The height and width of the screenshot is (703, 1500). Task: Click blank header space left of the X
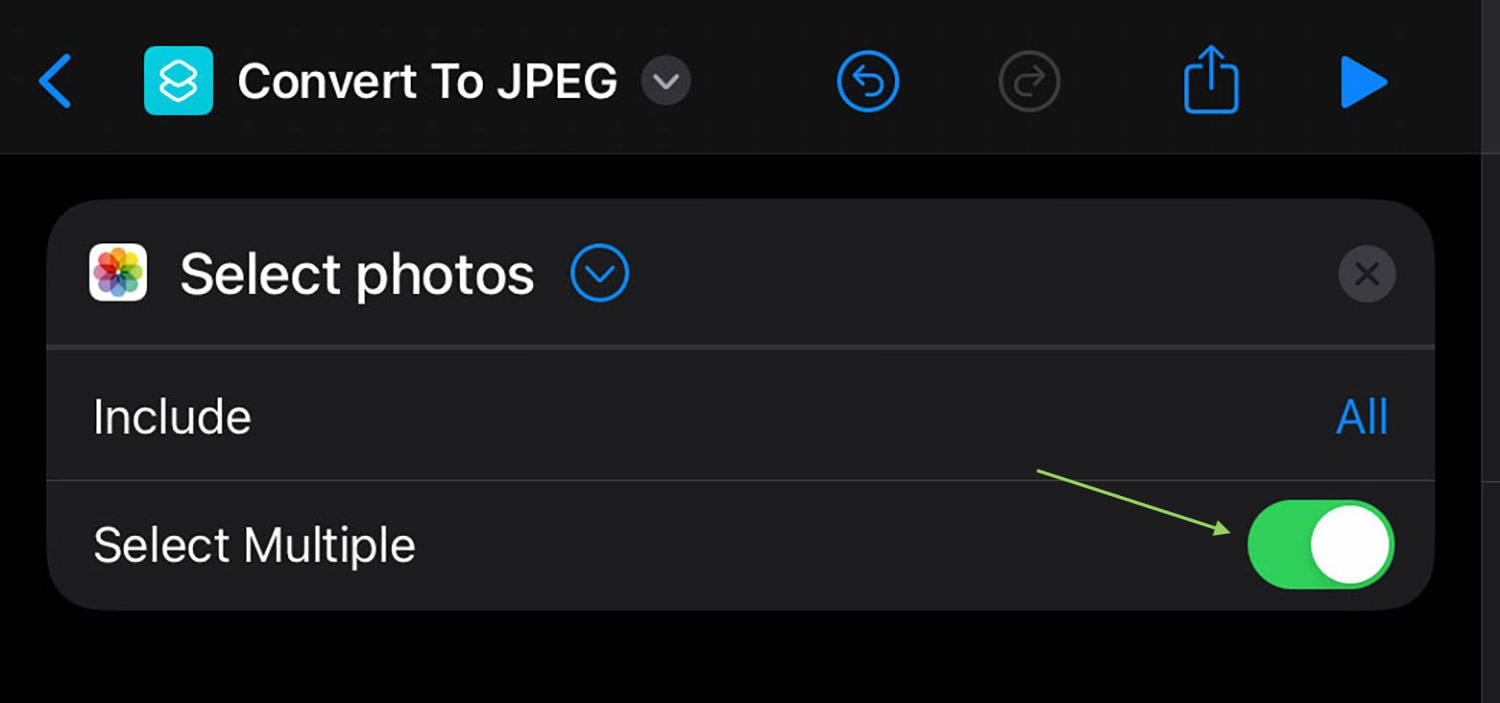point(980,274)
